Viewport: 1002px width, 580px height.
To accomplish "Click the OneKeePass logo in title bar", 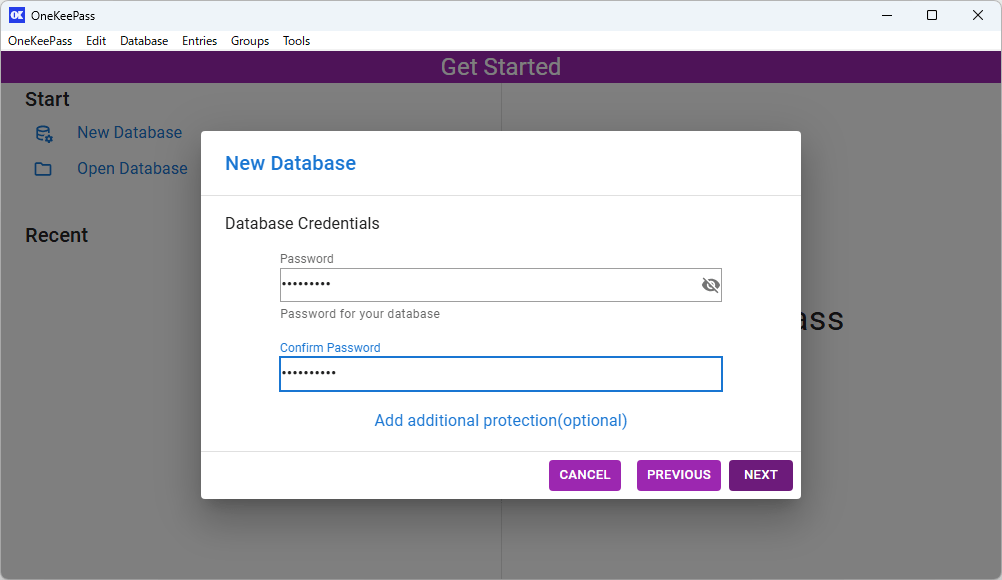I will tap(16, 15).
